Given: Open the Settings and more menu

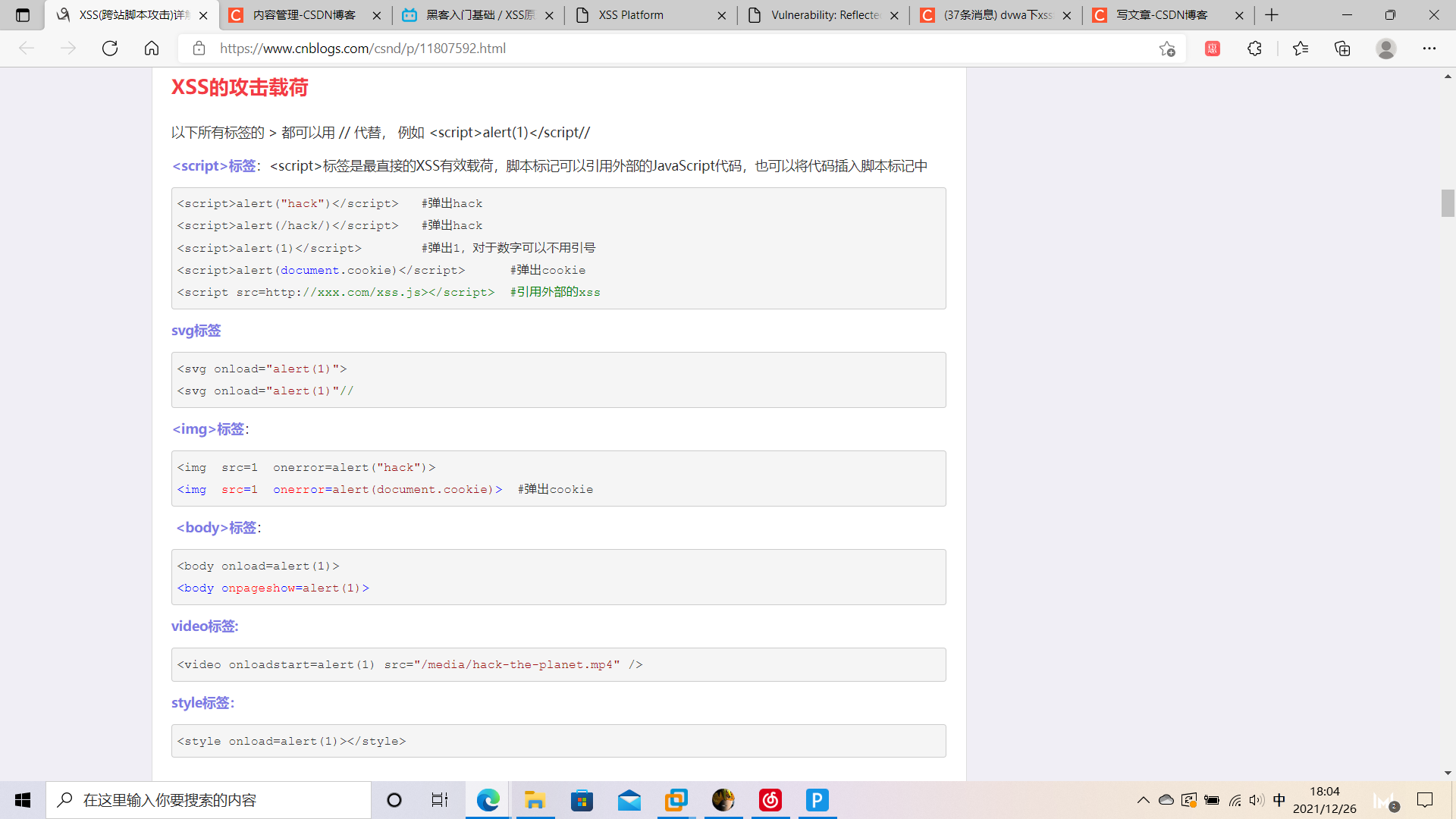Looking at the screenshot, I should click(1429, 48).
